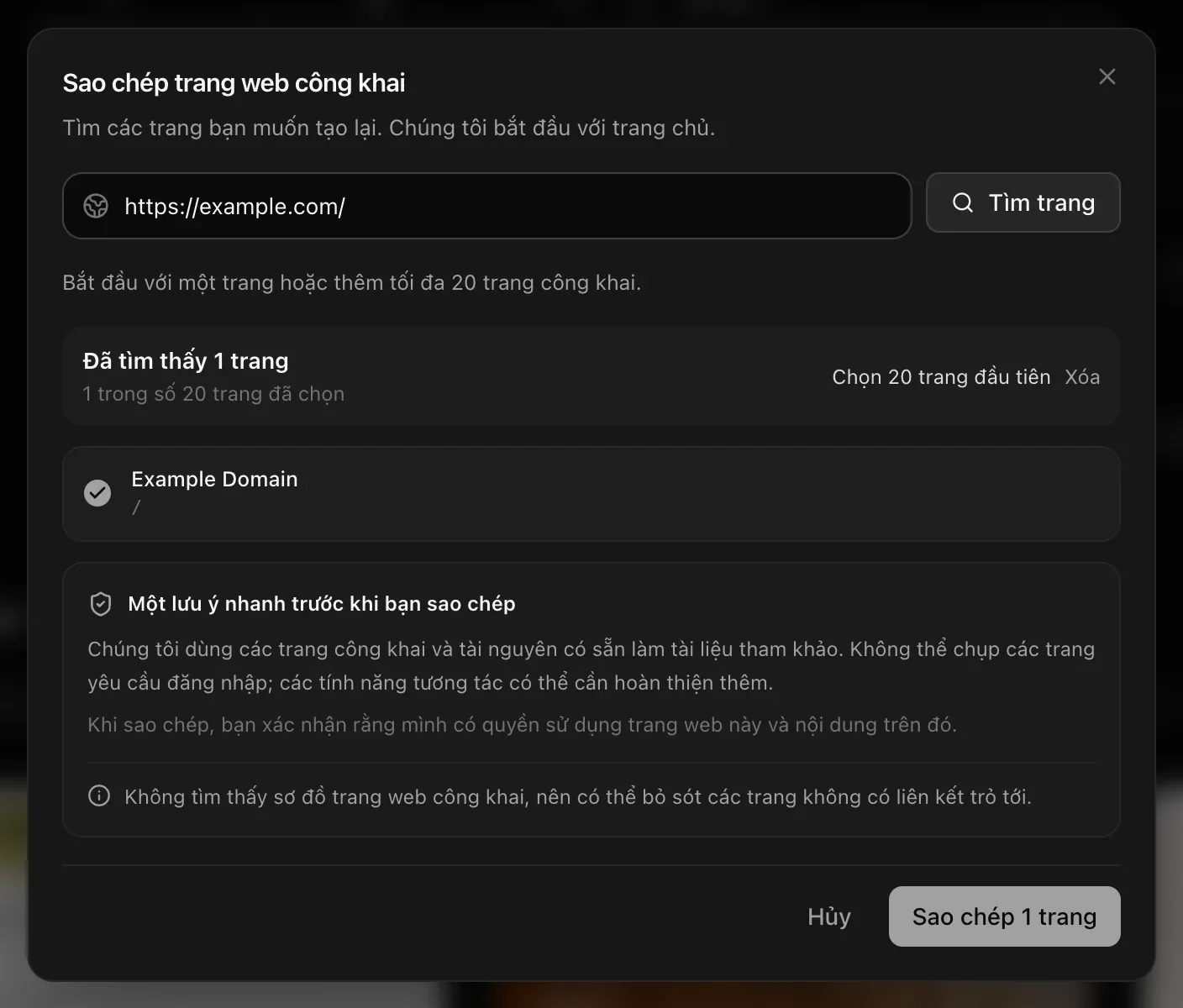Image resolution: width=1183 pixels, height=1008 pixels.
Task: Close the dialog with the X icon
Action: 1107,76
